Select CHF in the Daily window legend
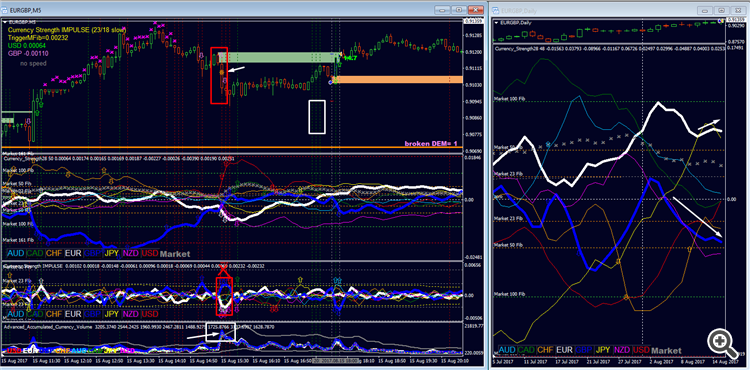Image resolution: width=750 pixels, height=370 pixels. pyautogui.click(x=545, y=350)
